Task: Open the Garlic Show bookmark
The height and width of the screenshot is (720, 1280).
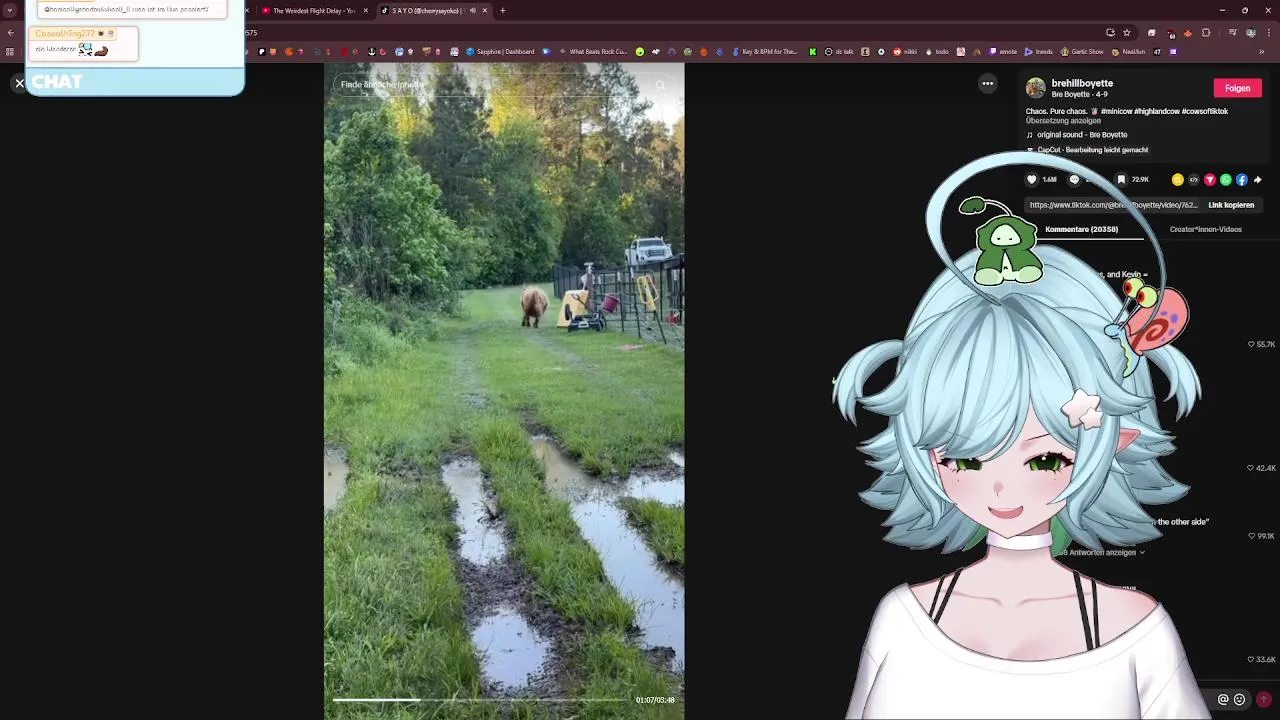Action: tap(1082, 52)
